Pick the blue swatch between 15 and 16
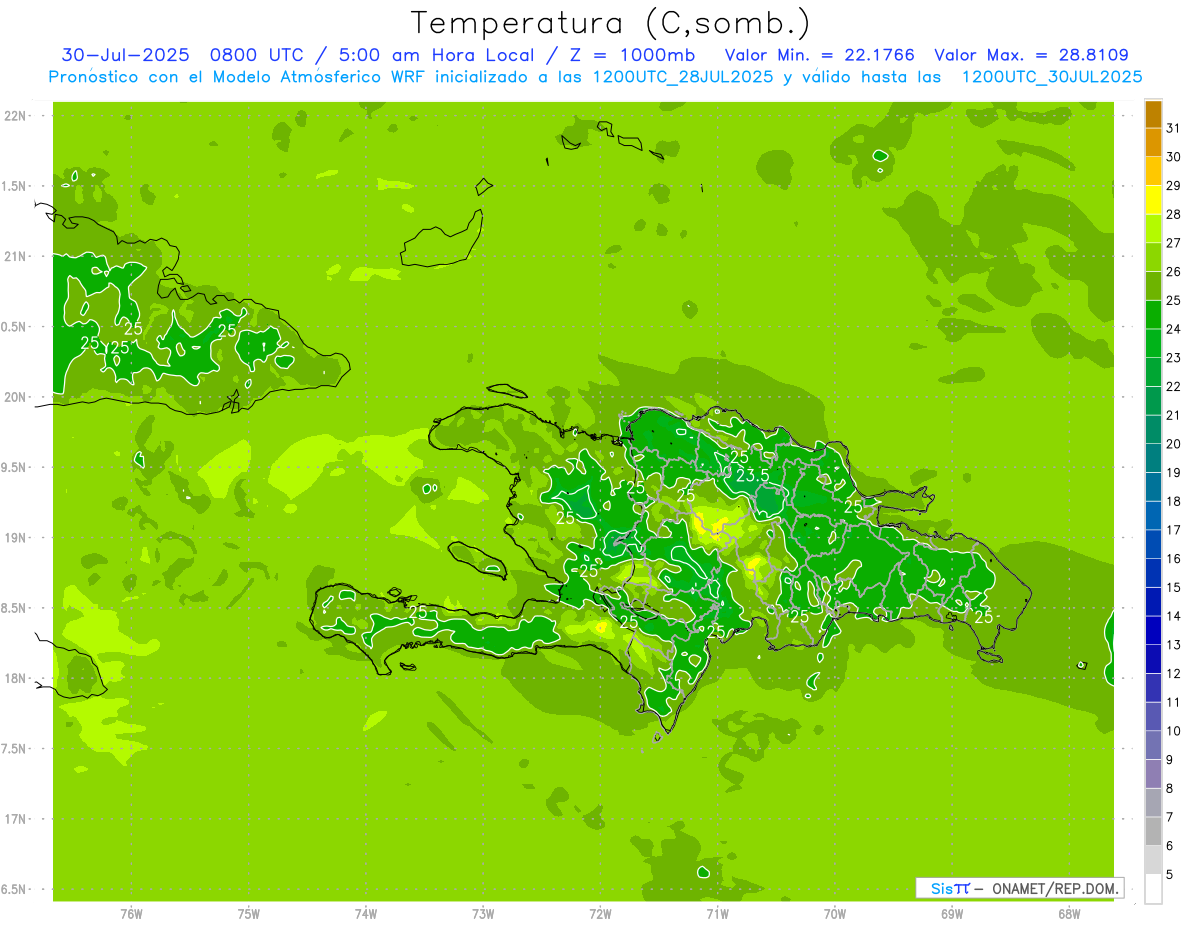 point(1153,573)
